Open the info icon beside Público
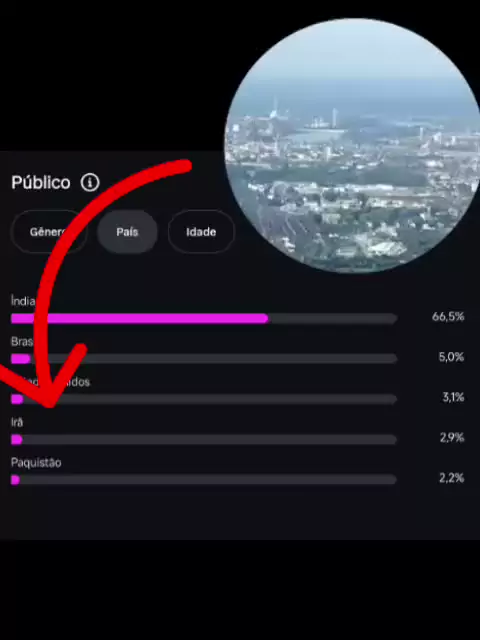 90,182
